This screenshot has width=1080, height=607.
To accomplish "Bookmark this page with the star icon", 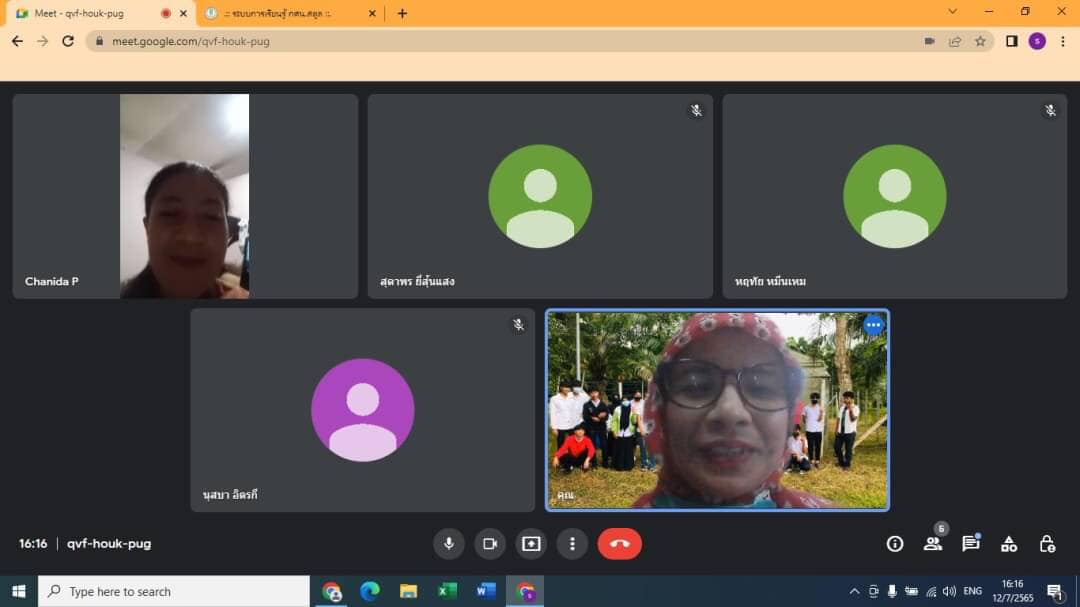I will tap(980, 41).
